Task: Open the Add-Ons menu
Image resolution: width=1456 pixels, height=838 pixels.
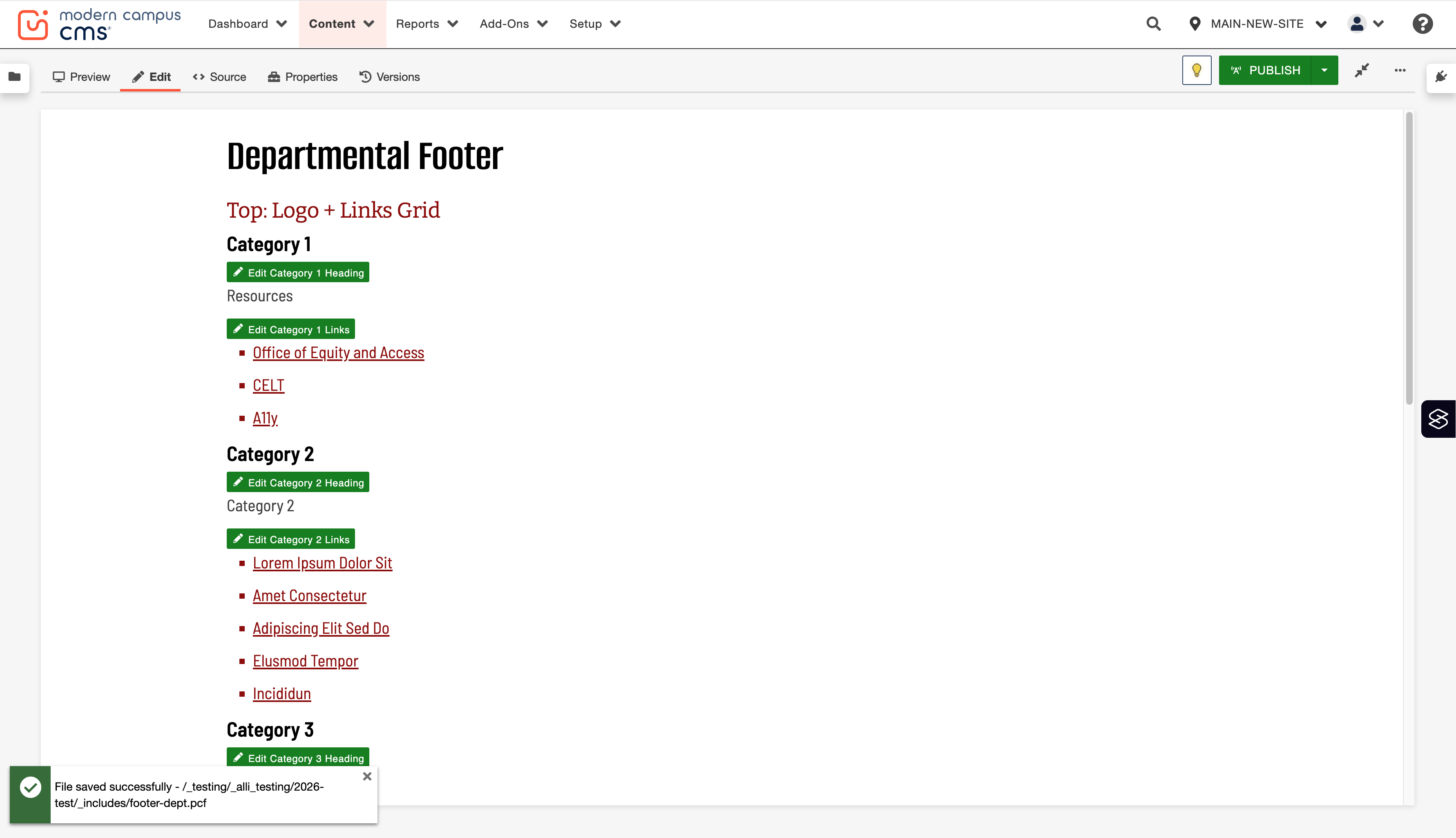Action: click(x=514, y=24)
